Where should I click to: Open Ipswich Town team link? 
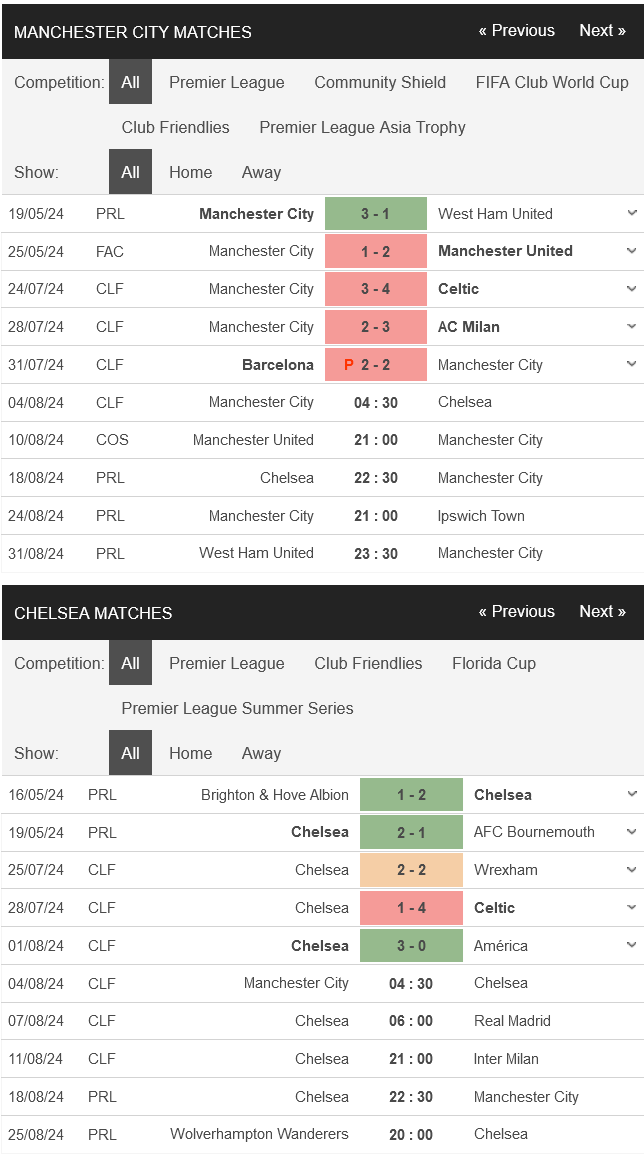pyautogui.click(x=481, y=516)
